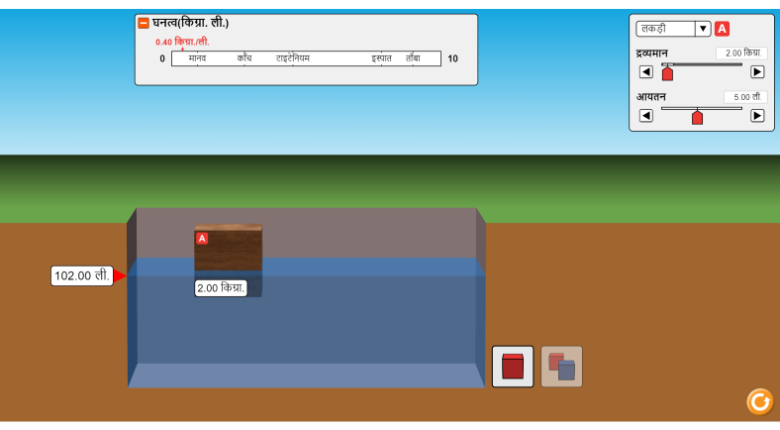Switch to two blocks mode
This screenshot has width=780, height=430.
coord(562,367)
